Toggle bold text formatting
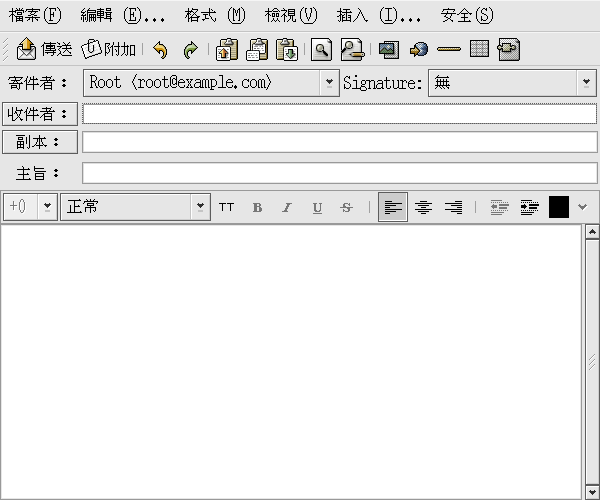This screenshot has width=600, height=500. 257,208
